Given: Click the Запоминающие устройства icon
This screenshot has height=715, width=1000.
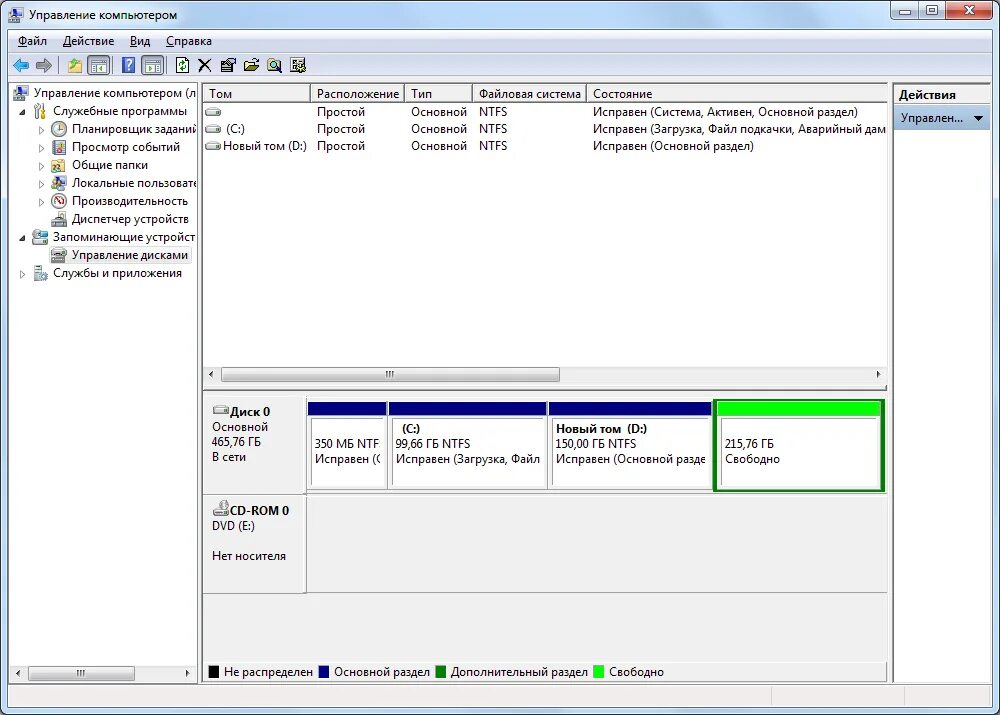Looking at the screenshot, I should point(40,237).
